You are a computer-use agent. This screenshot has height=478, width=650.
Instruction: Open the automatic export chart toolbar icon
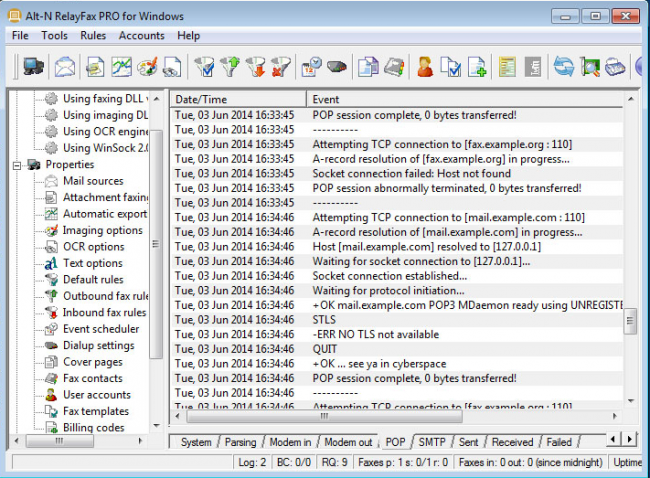tap(121, 67)
